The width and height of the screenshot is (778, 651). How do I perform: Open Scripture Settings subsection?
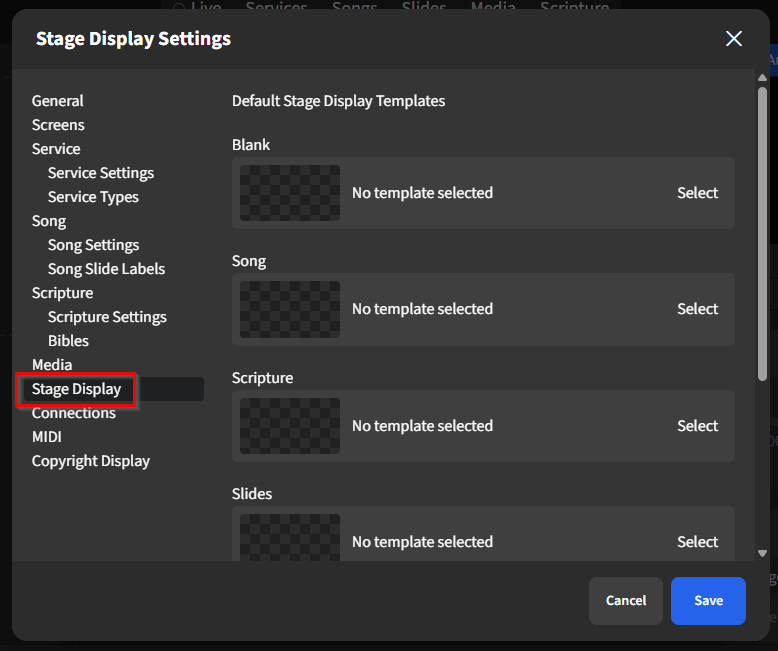click(x=107, y=317)
